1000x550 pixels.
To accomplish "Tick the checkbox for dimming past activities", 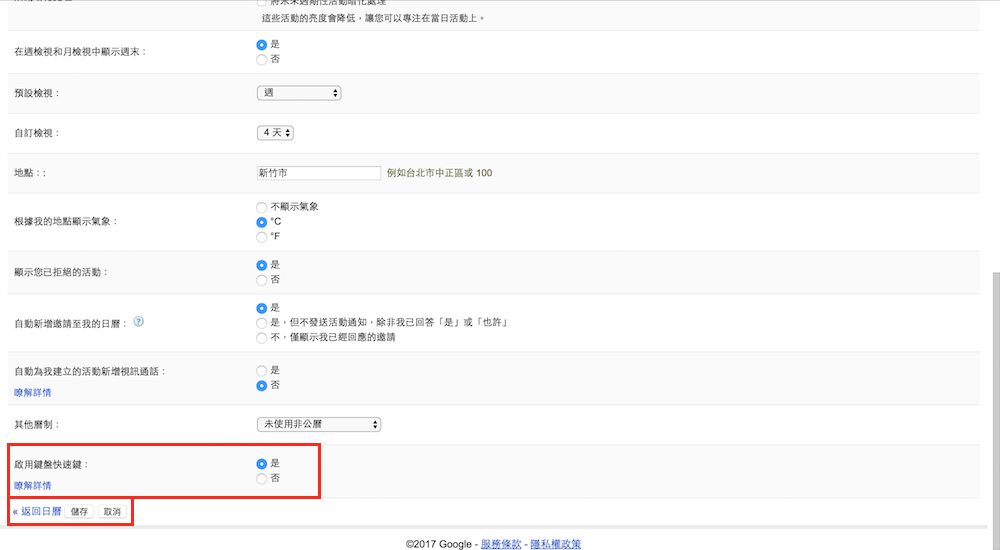I will pos(262,4).
